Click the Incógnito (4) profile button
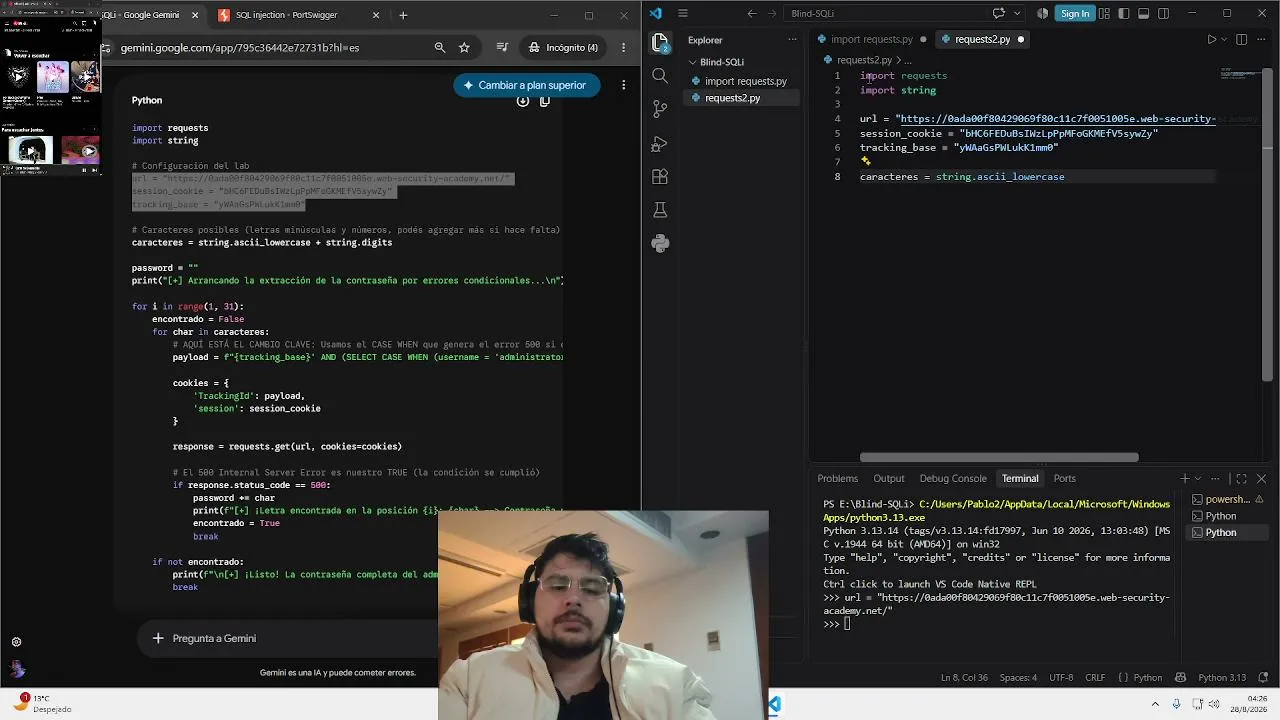 [564, 47]
